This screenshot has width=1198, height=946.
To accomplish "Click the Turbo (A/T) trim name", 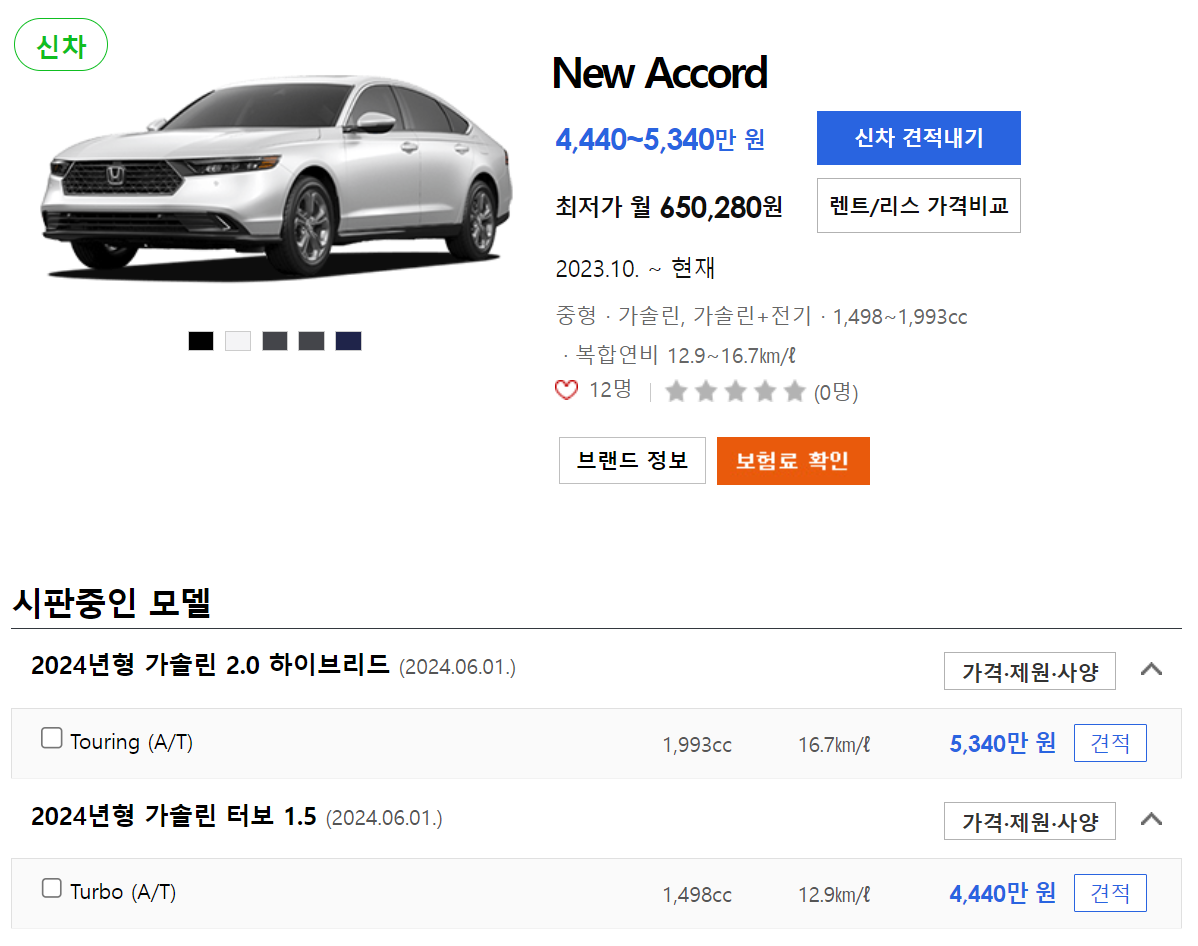I will 123,892.
